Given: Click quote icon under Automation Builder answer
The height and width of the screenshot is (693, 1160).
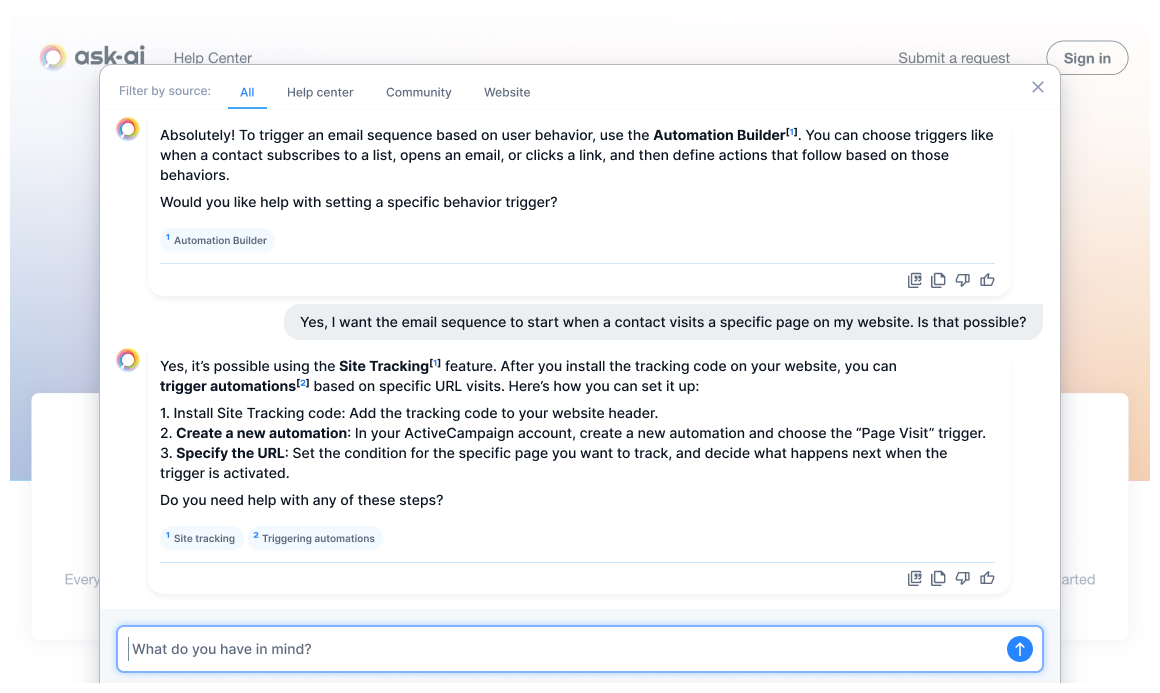Looking at the screenshot, I should click(x=914, y=280).
